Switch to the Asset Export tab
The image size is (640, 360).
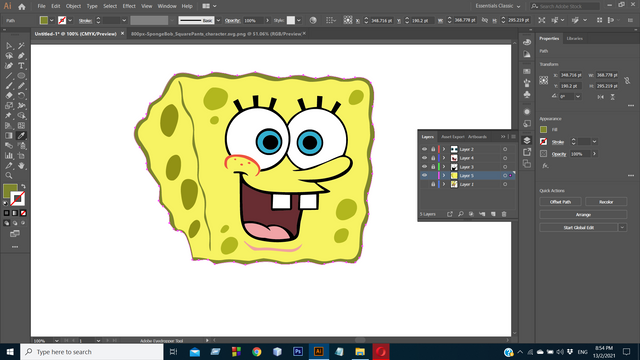pyautogui.click(x=453, y=137)
